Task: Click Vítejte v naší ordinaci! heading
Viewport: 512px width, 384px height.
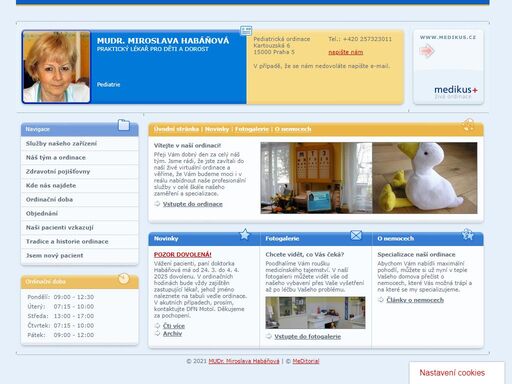Action: 187,145
